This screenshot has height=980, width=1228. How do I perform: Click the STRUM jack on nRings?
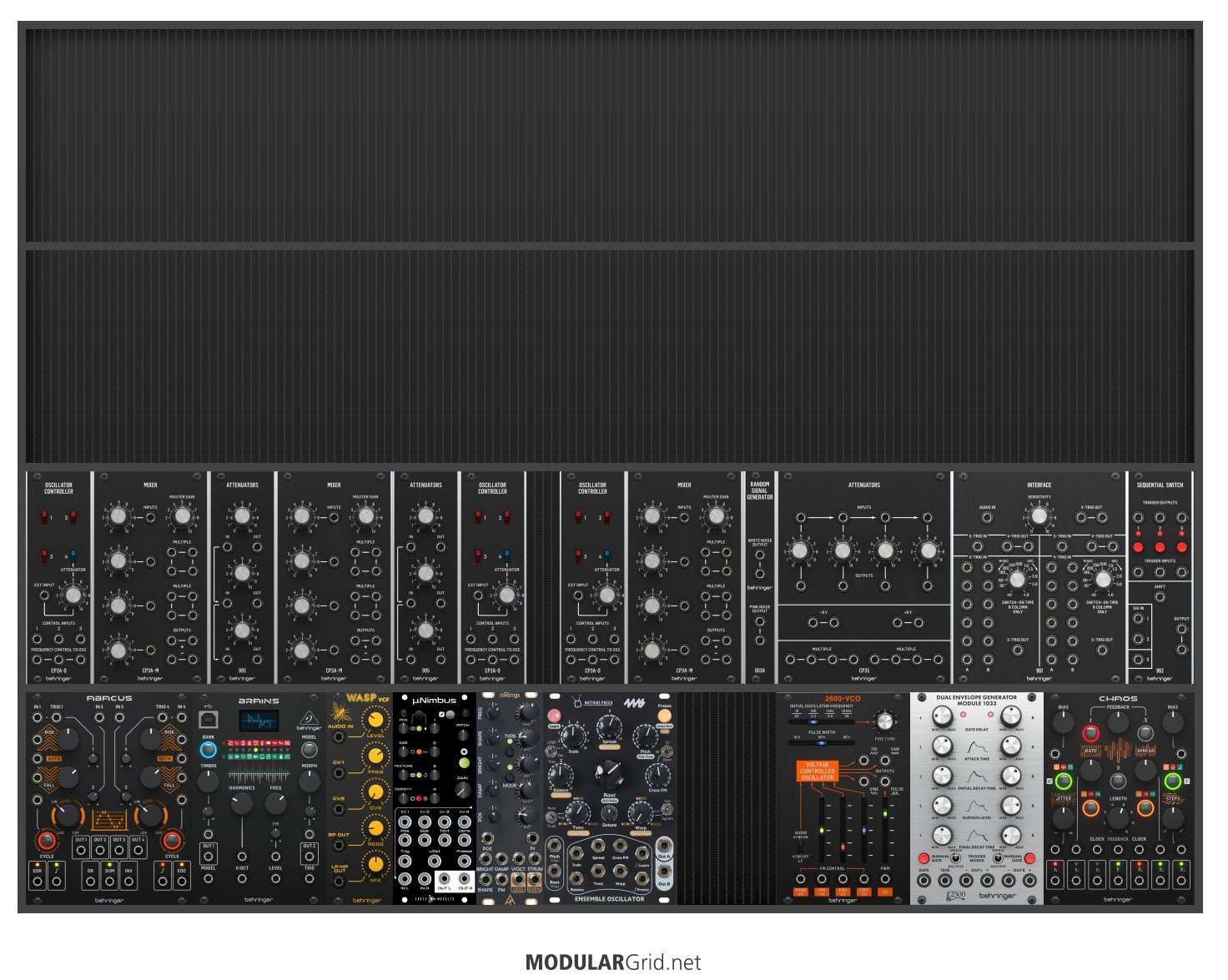(x=534, y=859)
